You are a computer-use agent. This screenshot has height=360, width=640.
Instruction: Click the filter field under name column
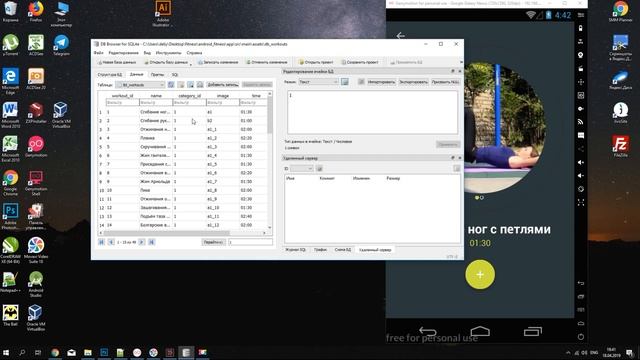156,102
